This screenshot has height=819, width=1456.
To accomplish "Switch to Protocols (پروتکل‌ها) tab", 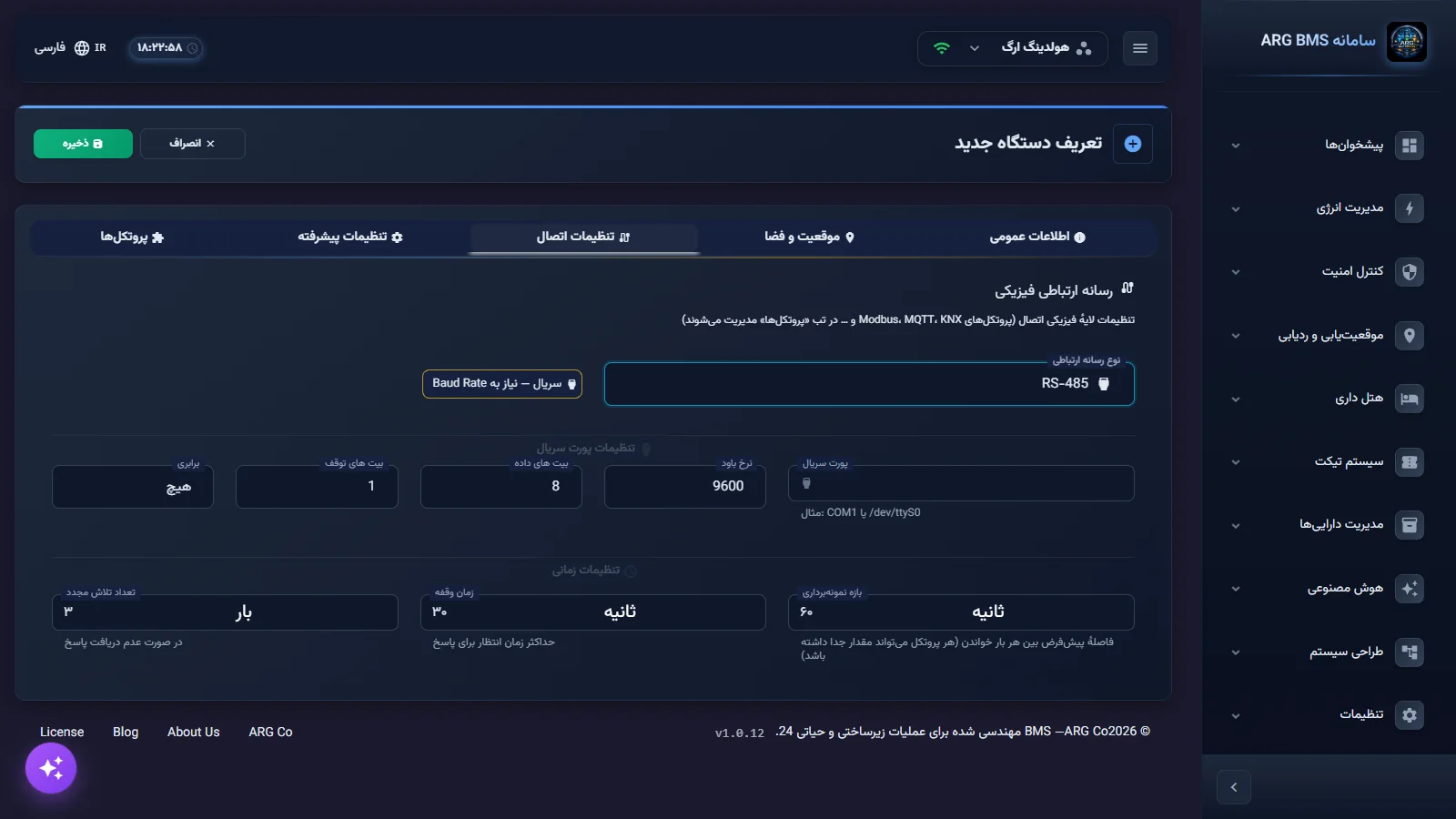I will [x=132, y=237].
